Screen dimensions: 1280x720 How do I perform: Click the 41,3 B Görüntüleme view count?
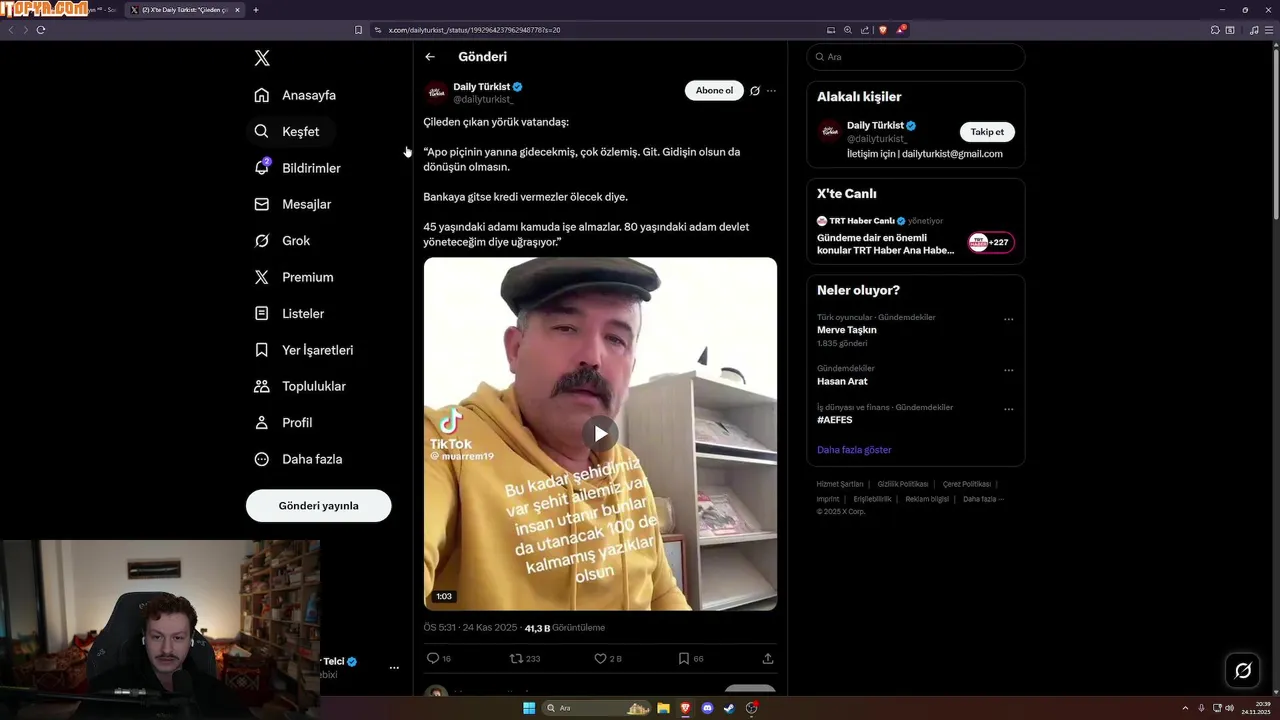click(x=565, y=628)
